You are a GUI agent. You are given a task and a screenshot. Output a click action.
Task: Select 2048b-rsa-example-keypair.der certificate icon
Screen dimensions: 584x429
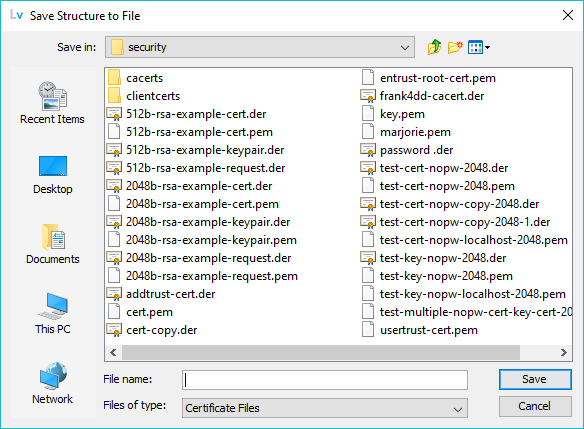(x=114, y=222)
